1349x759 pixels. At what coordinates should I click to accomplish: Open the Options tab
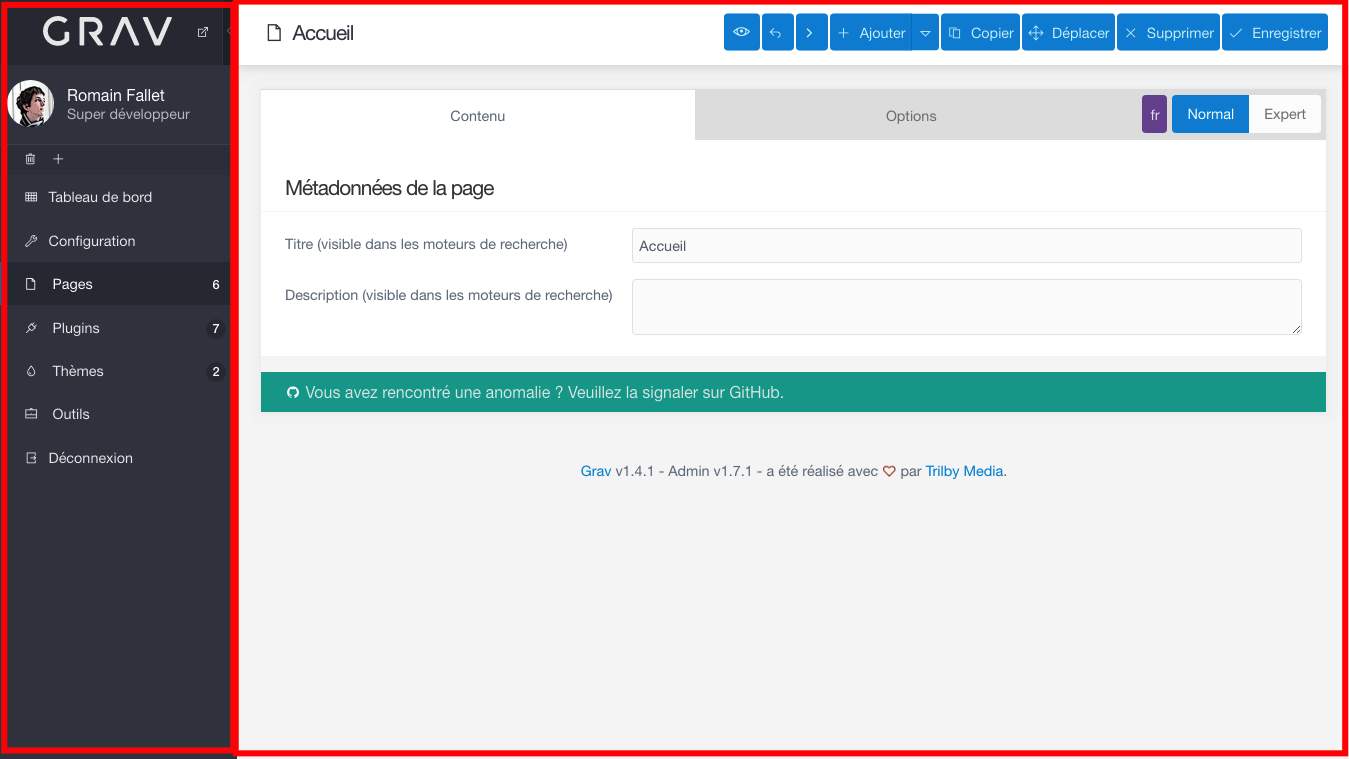[x=910, y=115]
